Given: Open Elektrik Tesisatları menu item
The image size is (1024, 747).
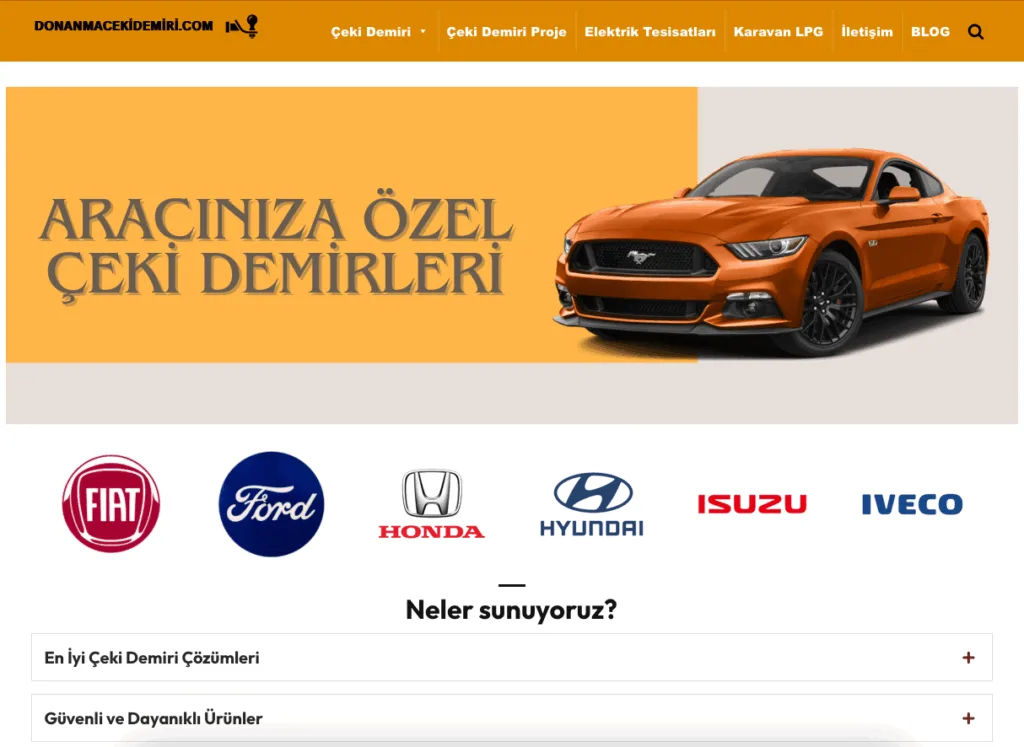Looking at the screenshot, I should [x=650, y=32].
